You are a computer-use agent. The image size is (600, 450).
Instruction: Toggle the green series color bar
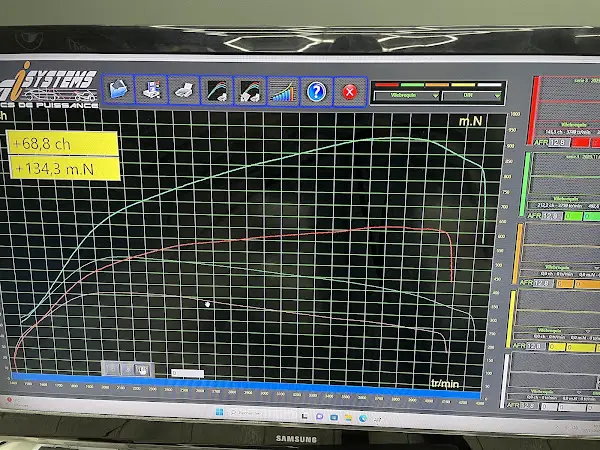click(525, 184)
